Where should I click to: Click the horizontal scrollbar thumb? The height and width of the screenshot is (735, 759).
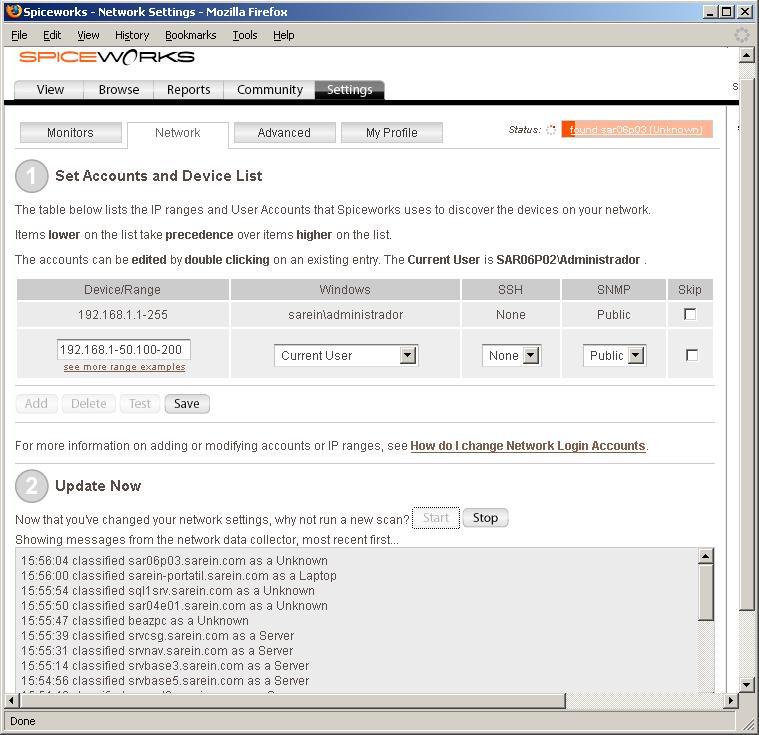point(293,700)
